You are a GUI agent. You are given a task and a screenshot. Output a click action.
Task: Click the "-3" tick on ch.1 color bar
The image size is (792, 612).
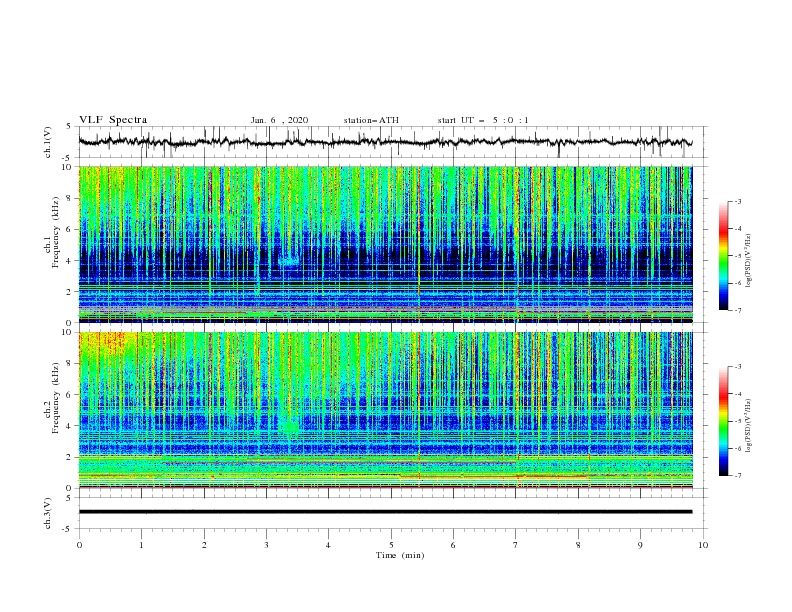pos(738,201)
